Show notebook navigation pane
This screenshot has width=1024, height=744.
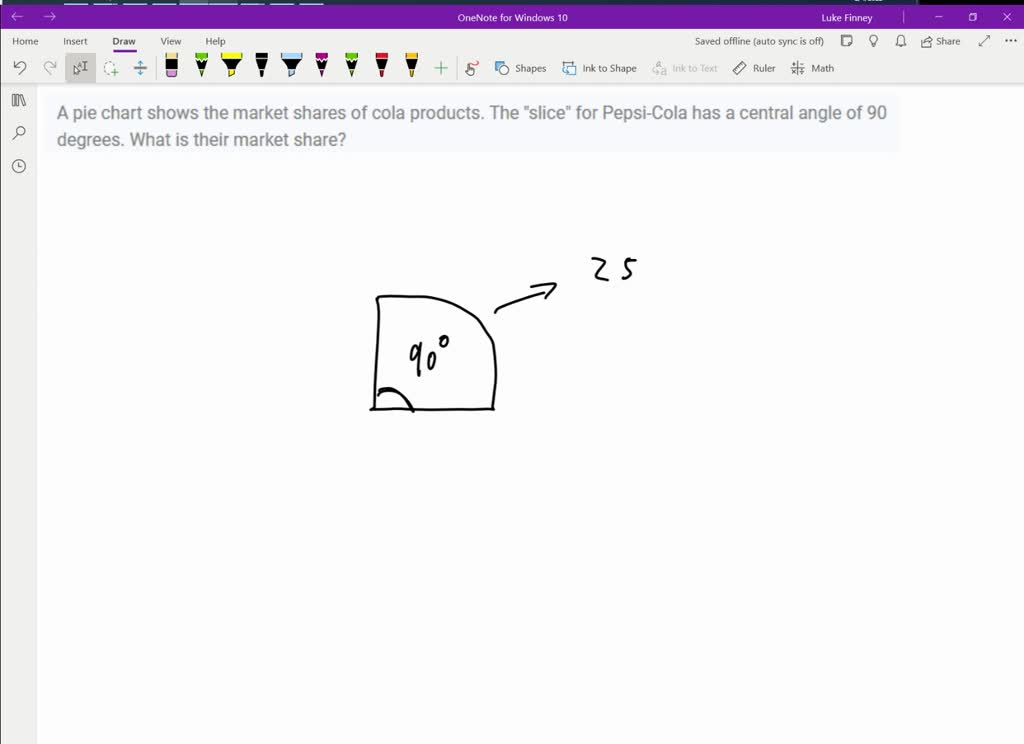click(19, 100)
